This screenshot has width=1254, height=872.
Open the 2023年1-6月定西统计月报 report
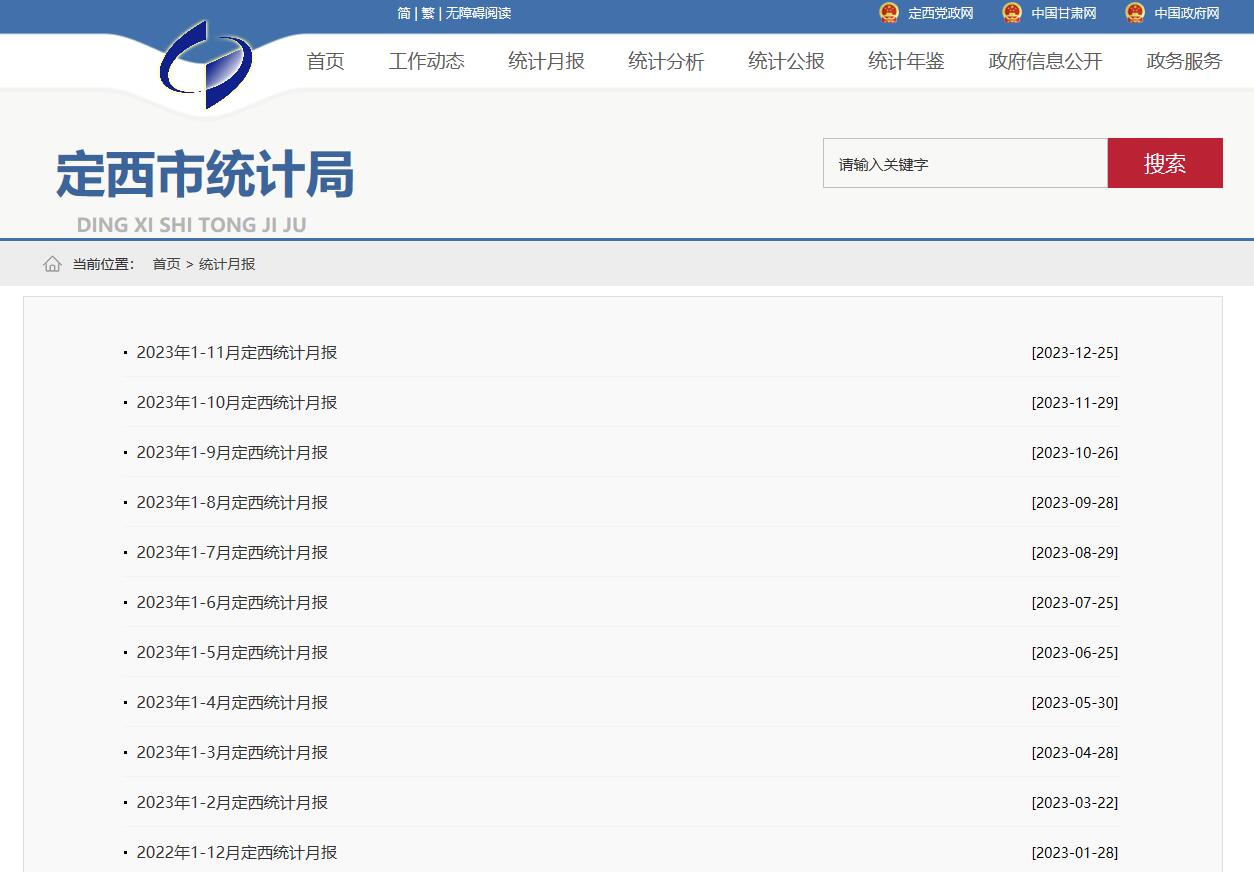tap(232, 603)
